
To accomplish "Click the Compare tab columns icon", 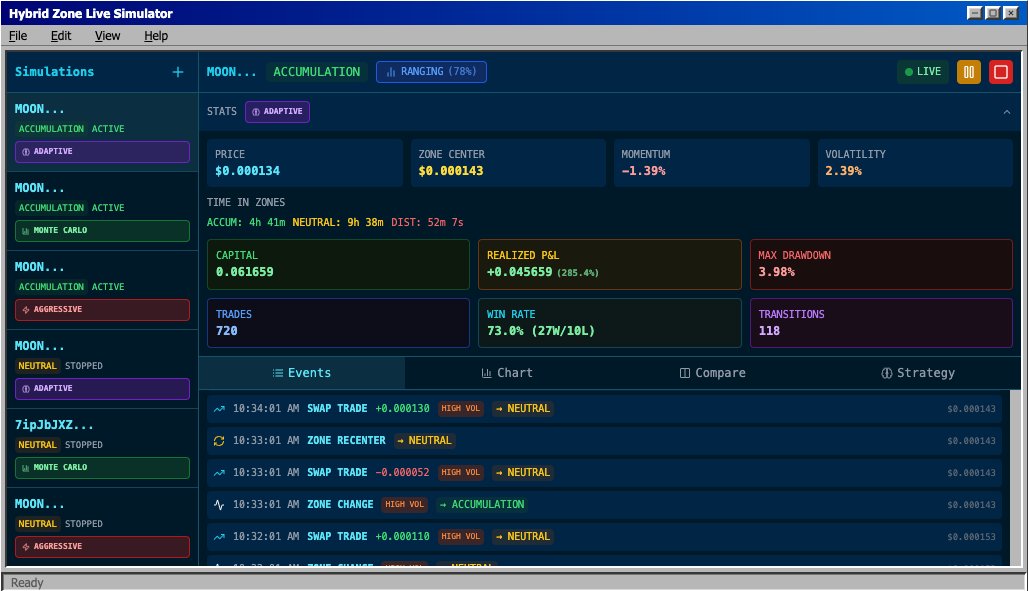I will [684, 373].
